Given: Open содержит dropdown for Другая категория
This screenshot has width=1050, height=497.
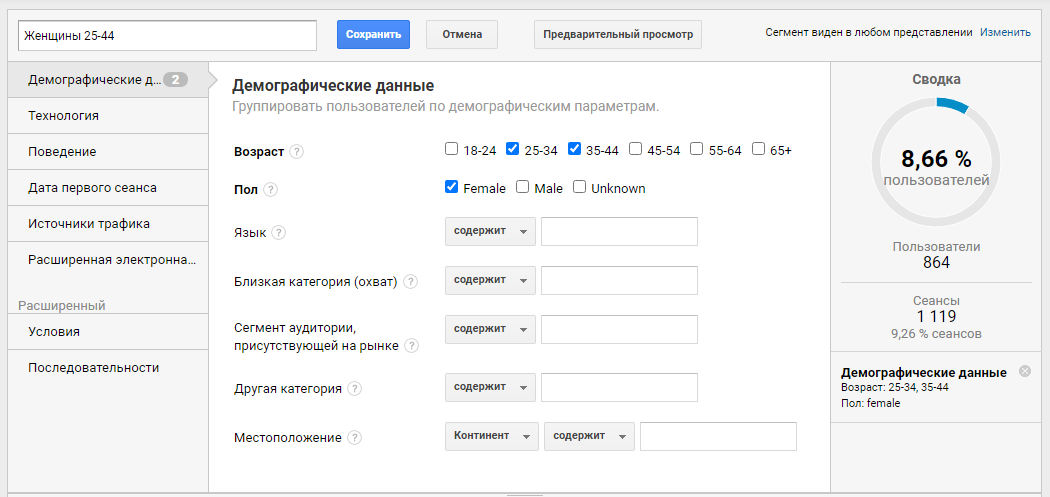Looking at the screenshot, I should tap(490, 387).
